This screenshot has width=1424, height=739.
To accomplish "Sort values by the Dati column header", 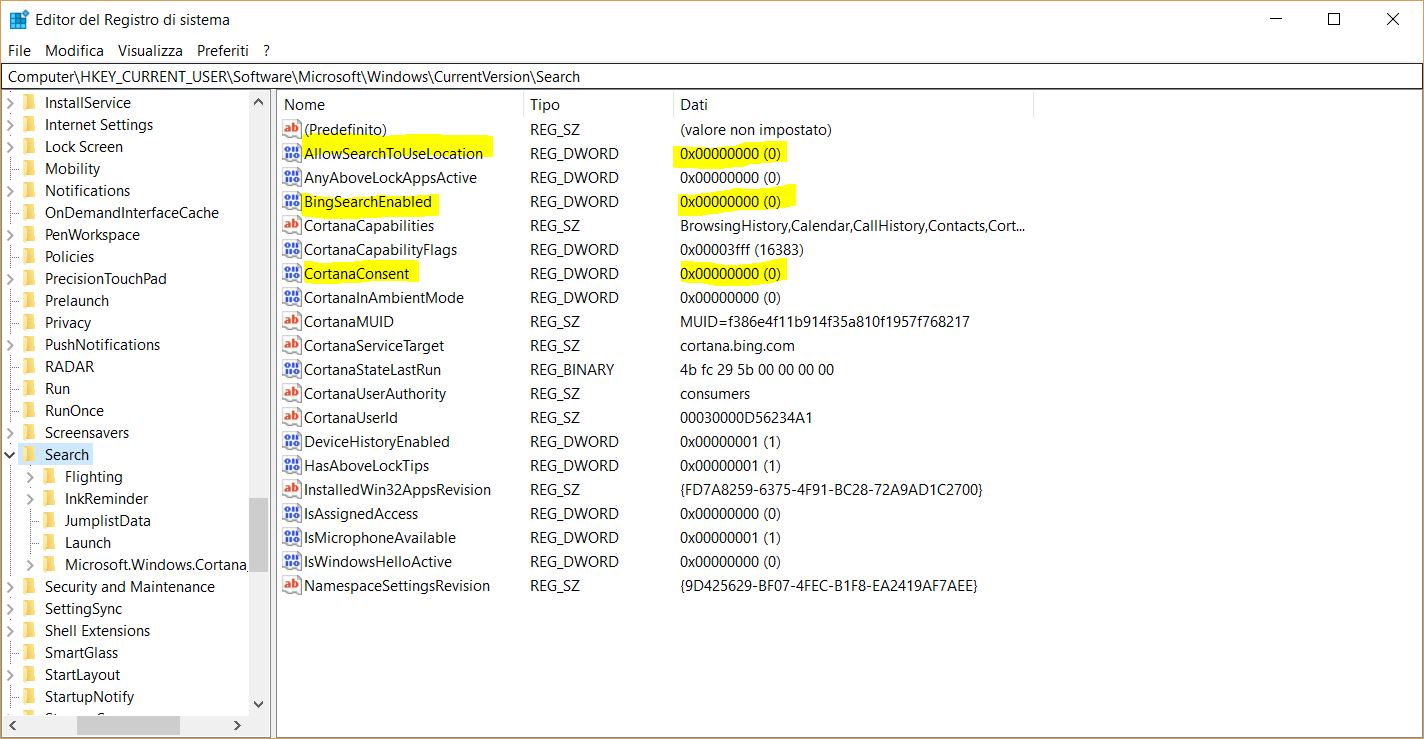I will point(853,104).
